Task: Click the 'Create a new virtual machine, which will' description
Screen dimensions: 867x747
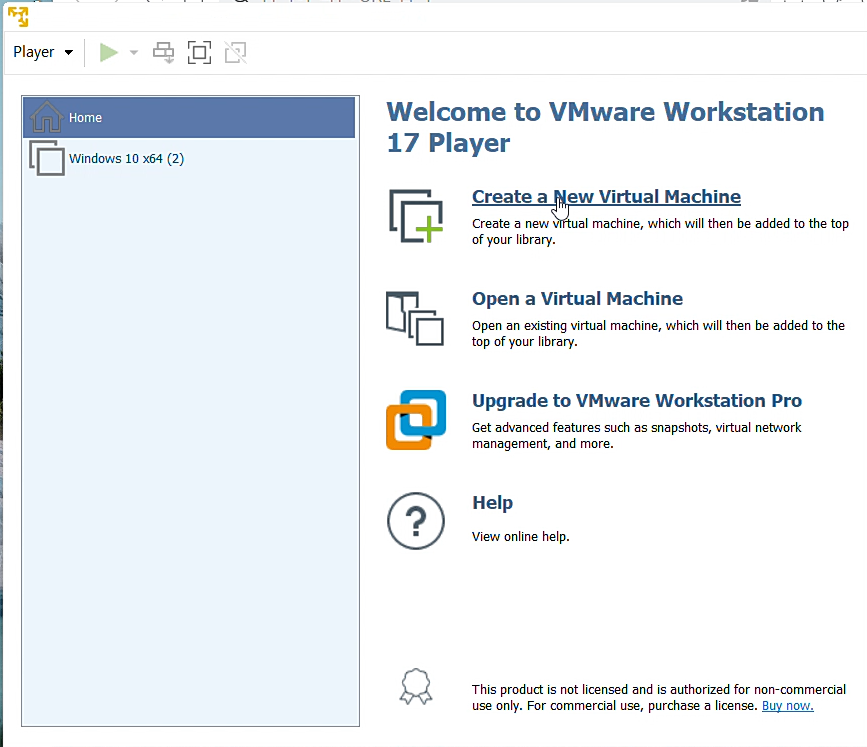Action: tap(660, 232)
